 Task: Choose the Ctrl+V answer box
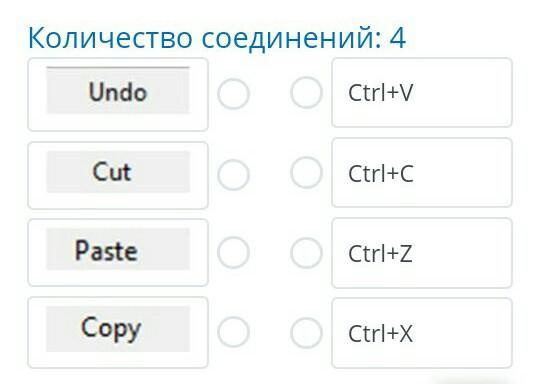click(422, 93)
